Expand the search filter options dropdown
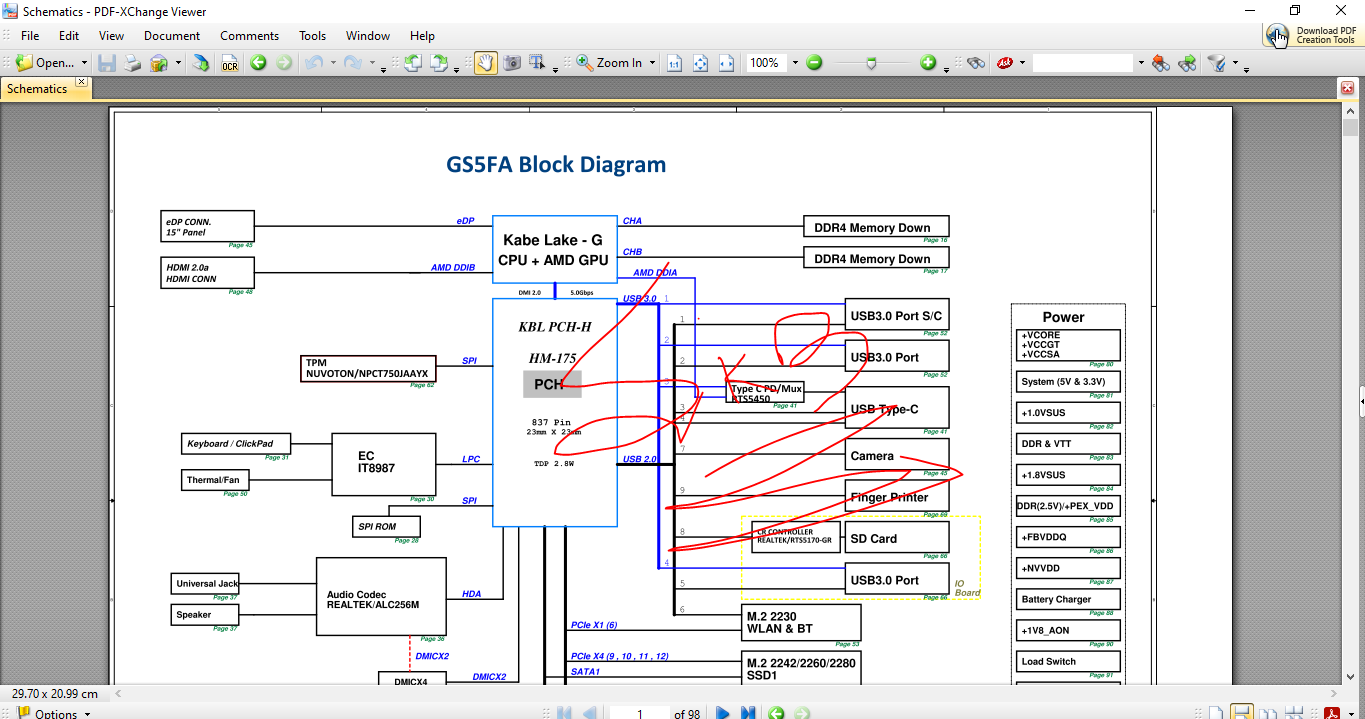The height and width of the screenshot is (719, 1365). pos(1235,63)
